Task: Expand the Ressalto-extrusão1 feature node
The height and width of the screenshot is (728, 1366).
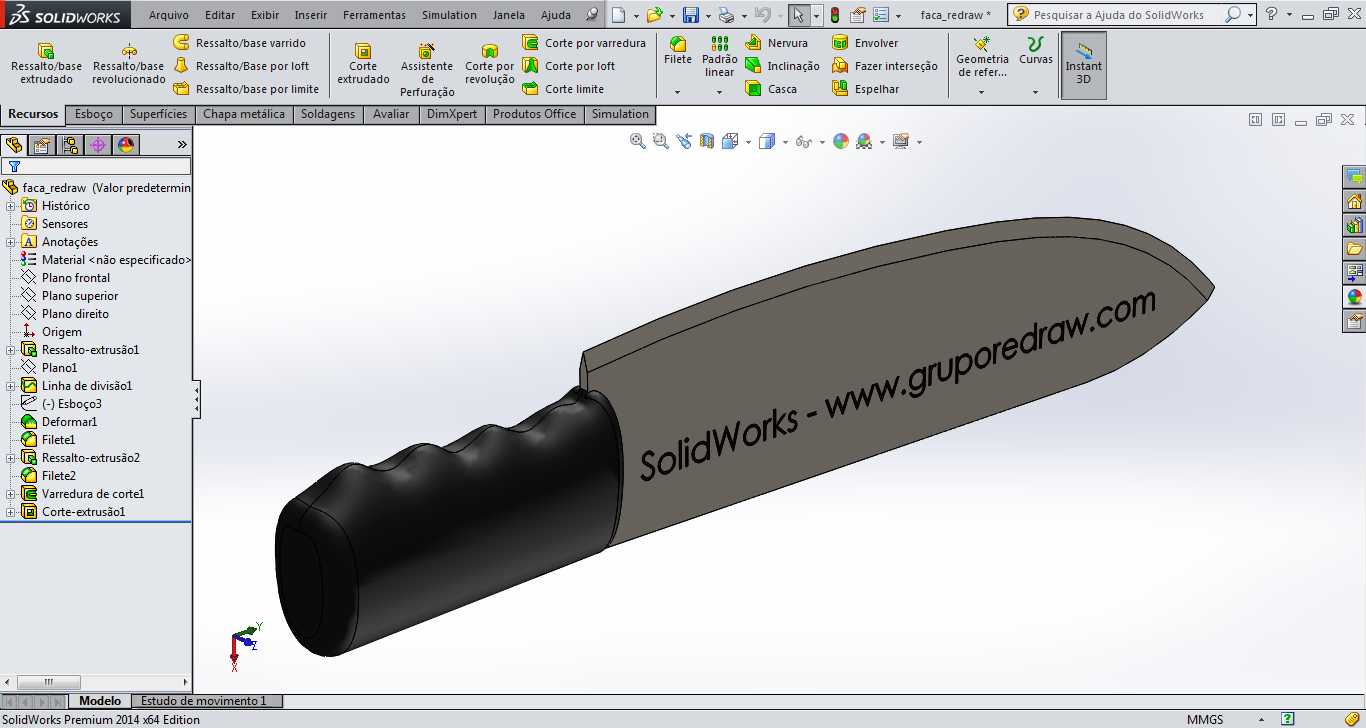Action: click(x=11, y=350)
